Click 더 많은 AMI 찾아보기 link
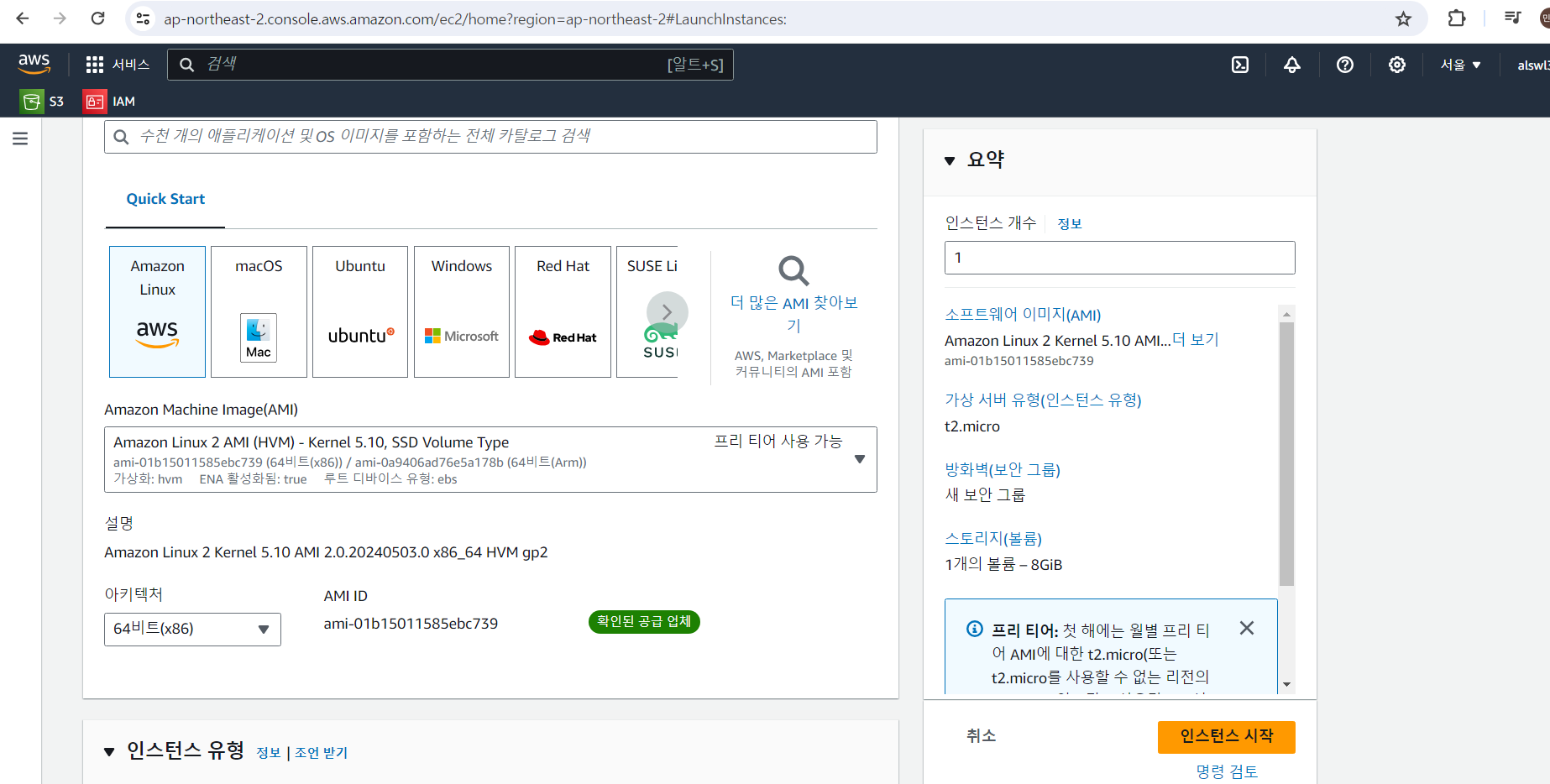1550x784 pixels. pyautogui.click(x=793, y=314)
